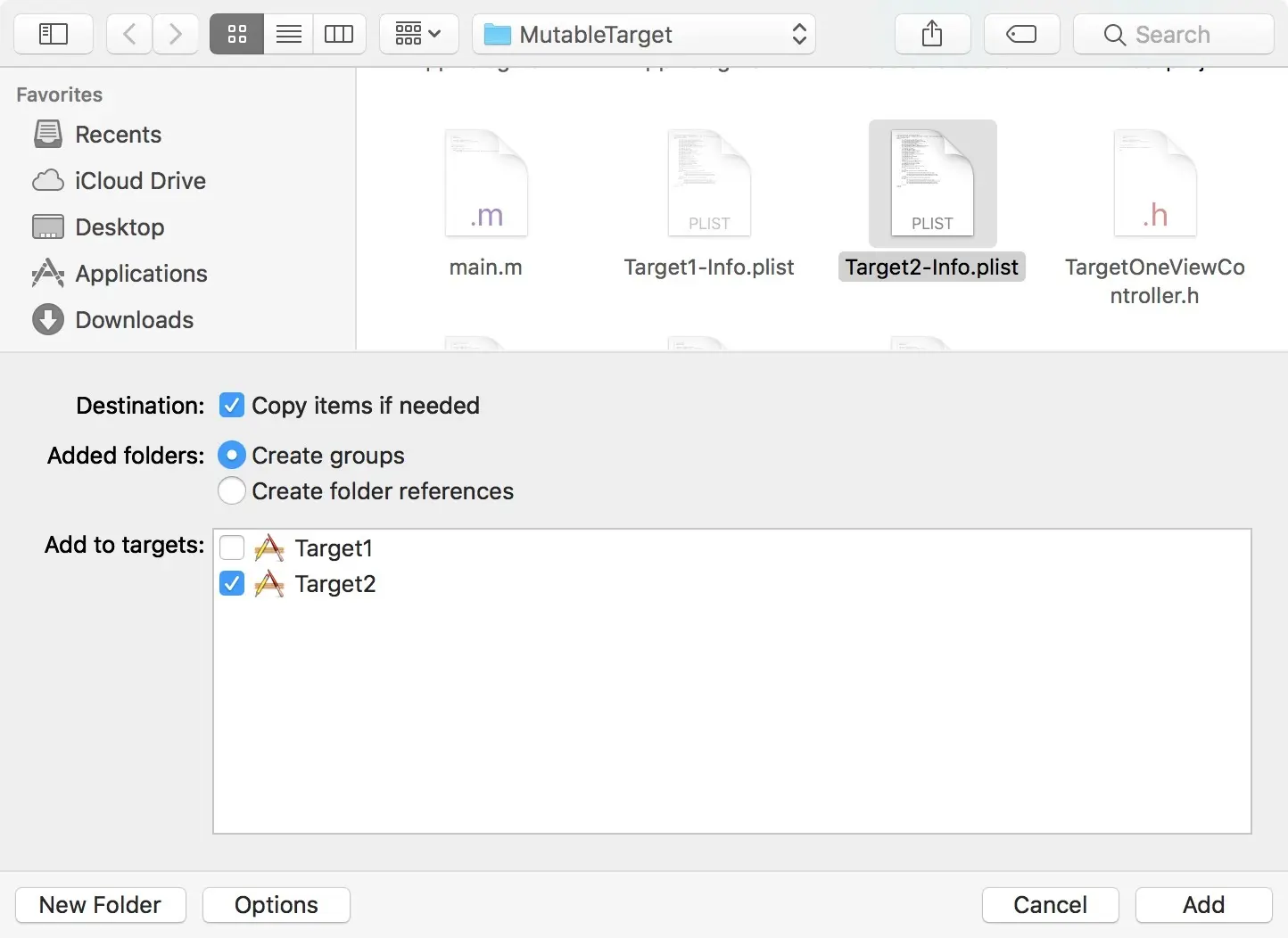Select the Target2-Info.plist file icon

pyautogui.click(x=932, y=184)
